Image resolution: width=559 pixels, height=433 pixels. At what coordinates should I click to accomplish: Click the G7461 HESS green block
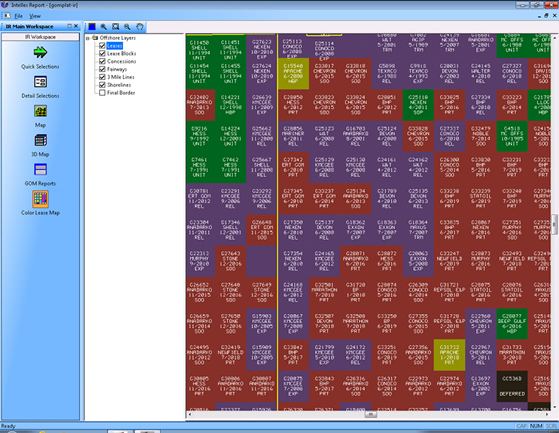pyautogui.click(x=199, y=167)
